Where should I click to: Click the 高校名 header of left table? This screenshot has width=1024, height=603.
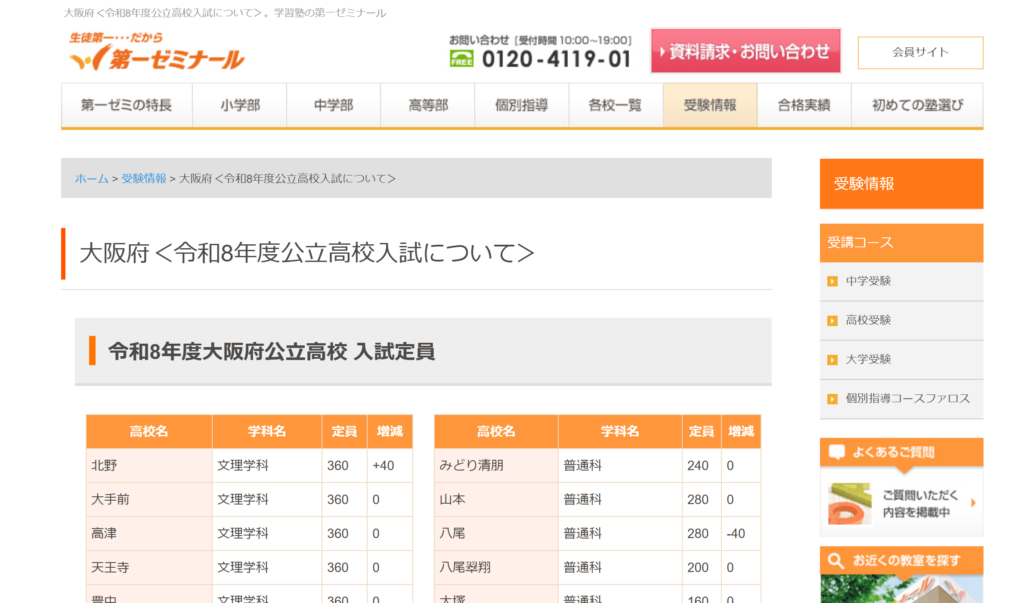click(x=149, y=432)
